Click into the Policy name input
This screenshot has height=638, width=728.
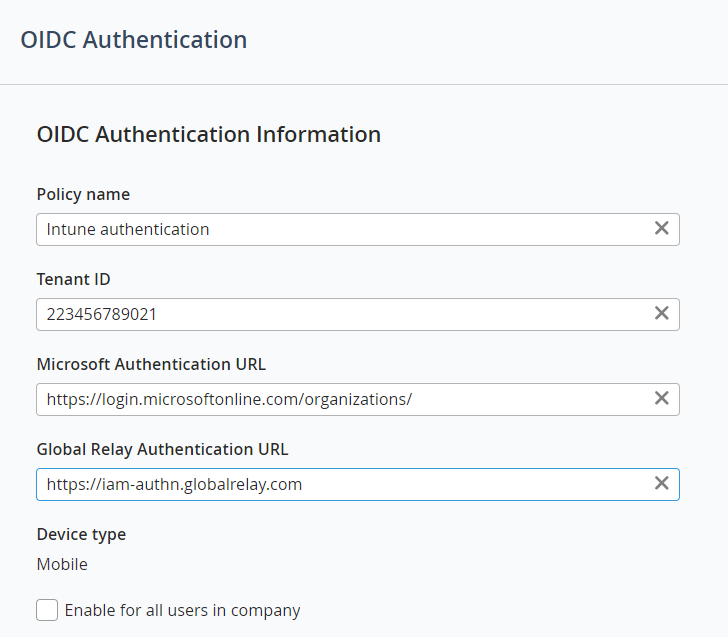[358, 229]
